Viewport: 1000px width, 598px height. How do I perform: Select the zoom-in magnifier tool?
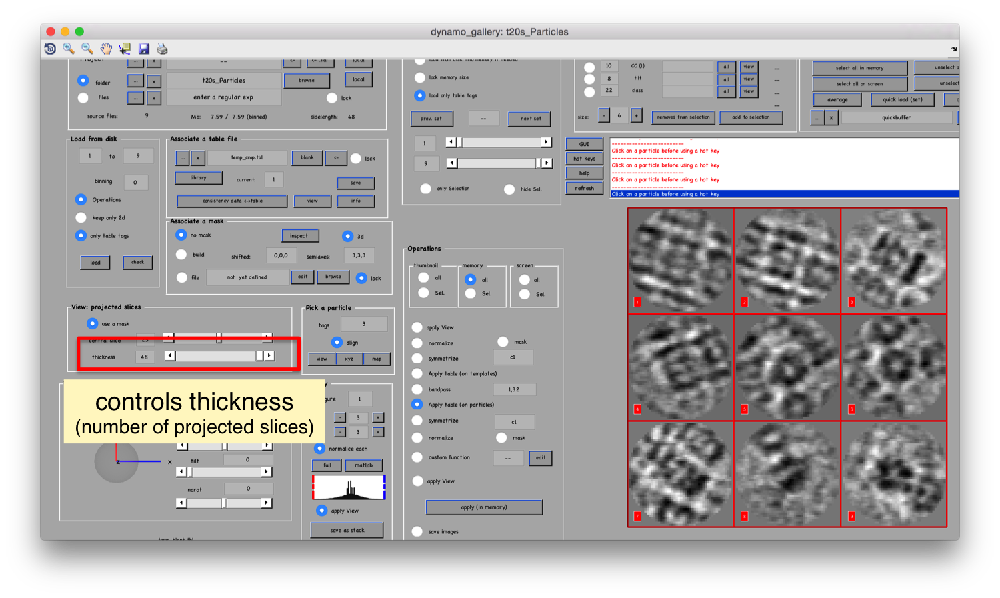tap(68, 47)
